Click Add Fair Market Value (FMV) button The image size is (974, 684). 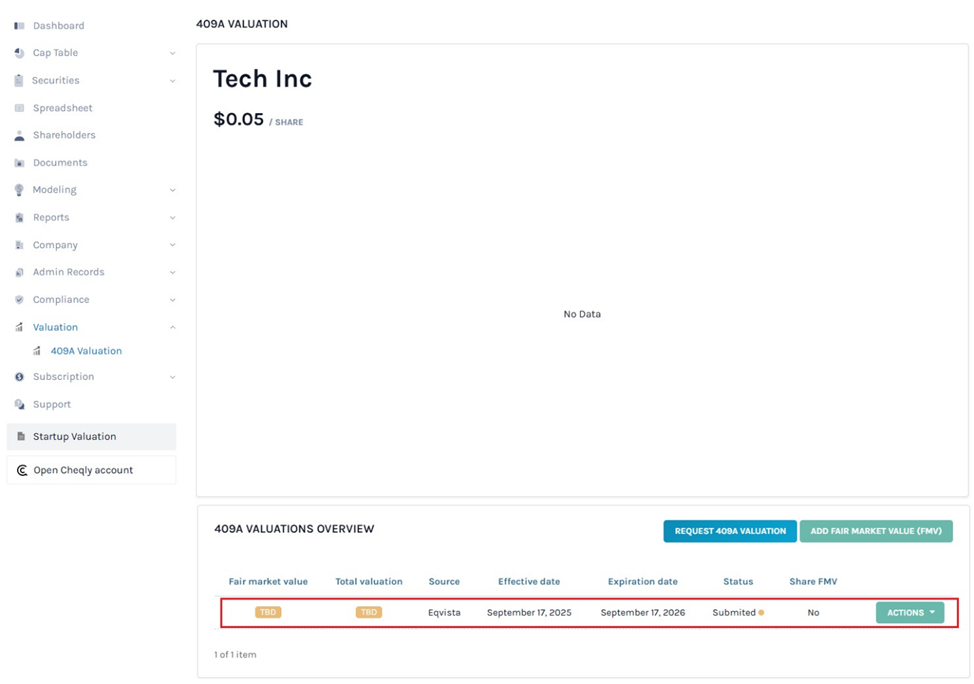coord(875,531)
